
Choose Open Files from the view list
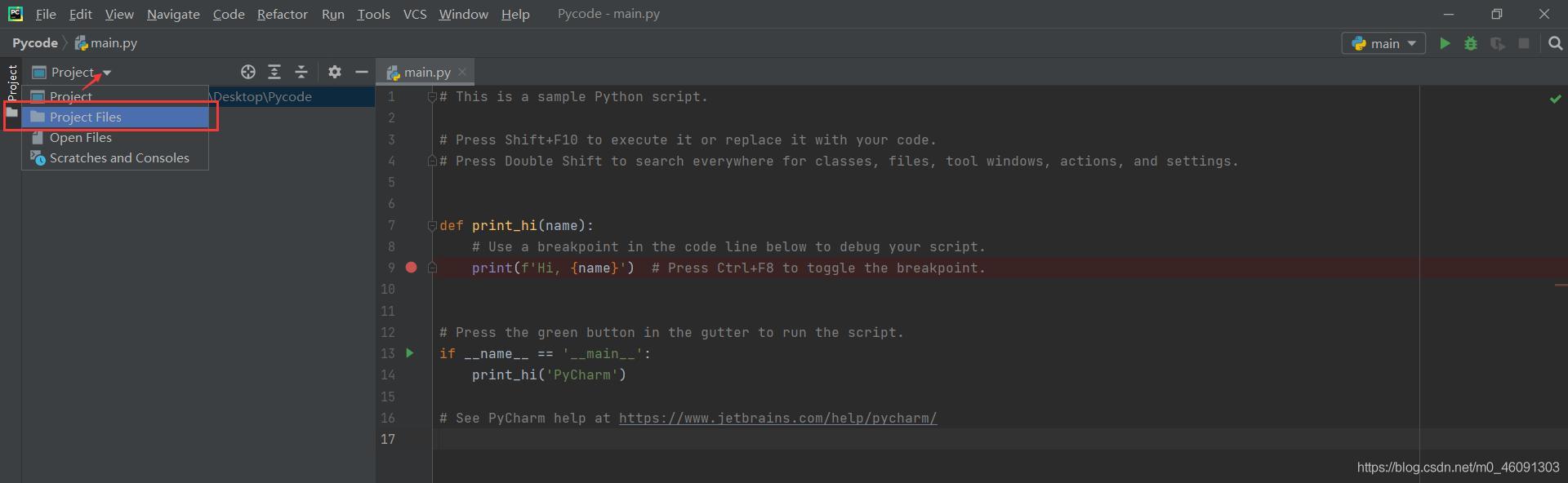115,137
